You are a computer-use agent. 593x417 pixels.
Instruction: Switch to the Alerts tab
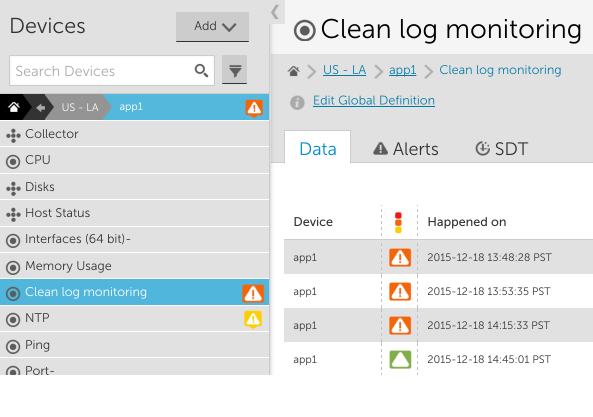[406, 149]
